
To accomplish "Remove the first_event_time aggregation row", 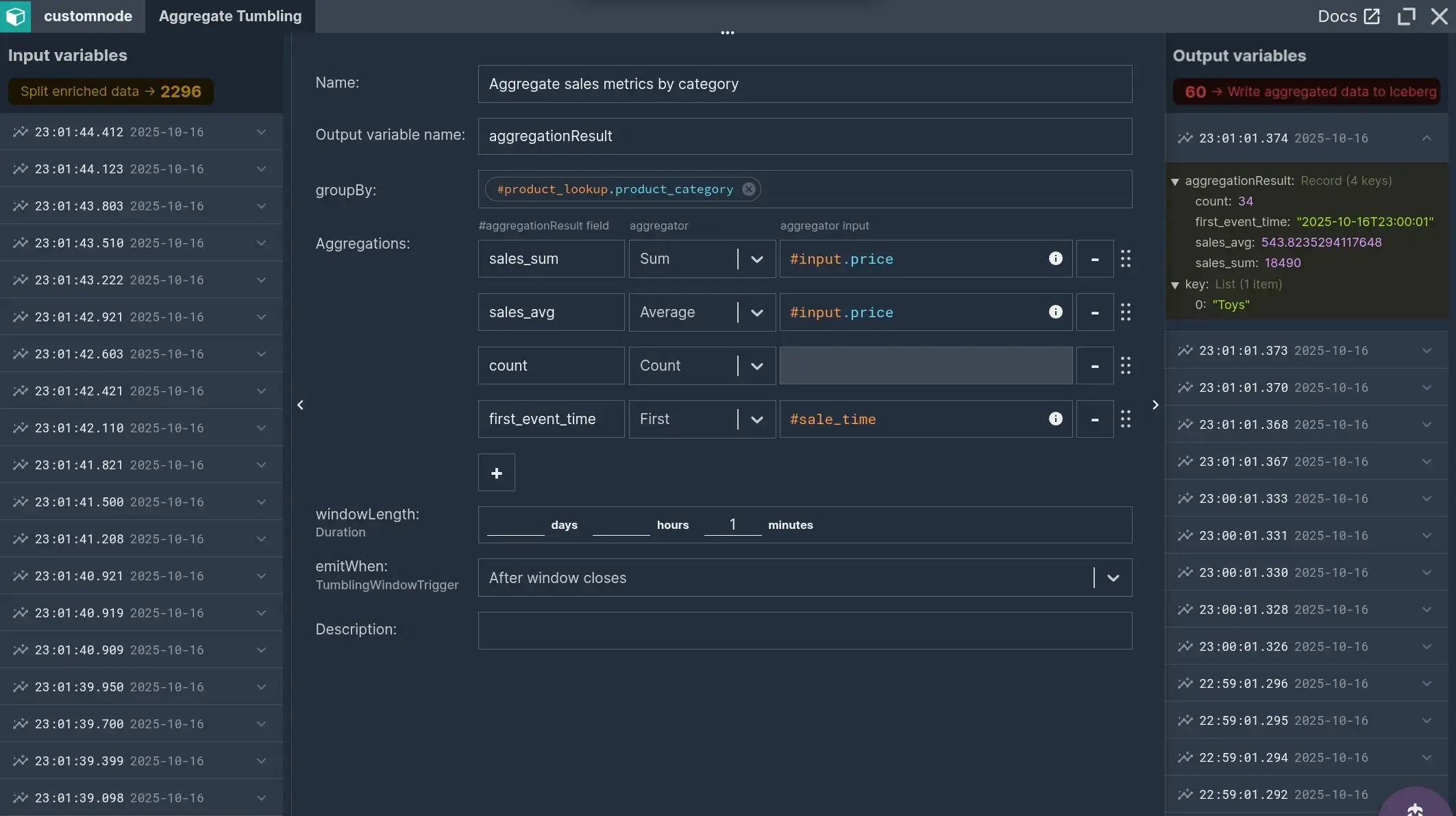I will click(1095, 419).
